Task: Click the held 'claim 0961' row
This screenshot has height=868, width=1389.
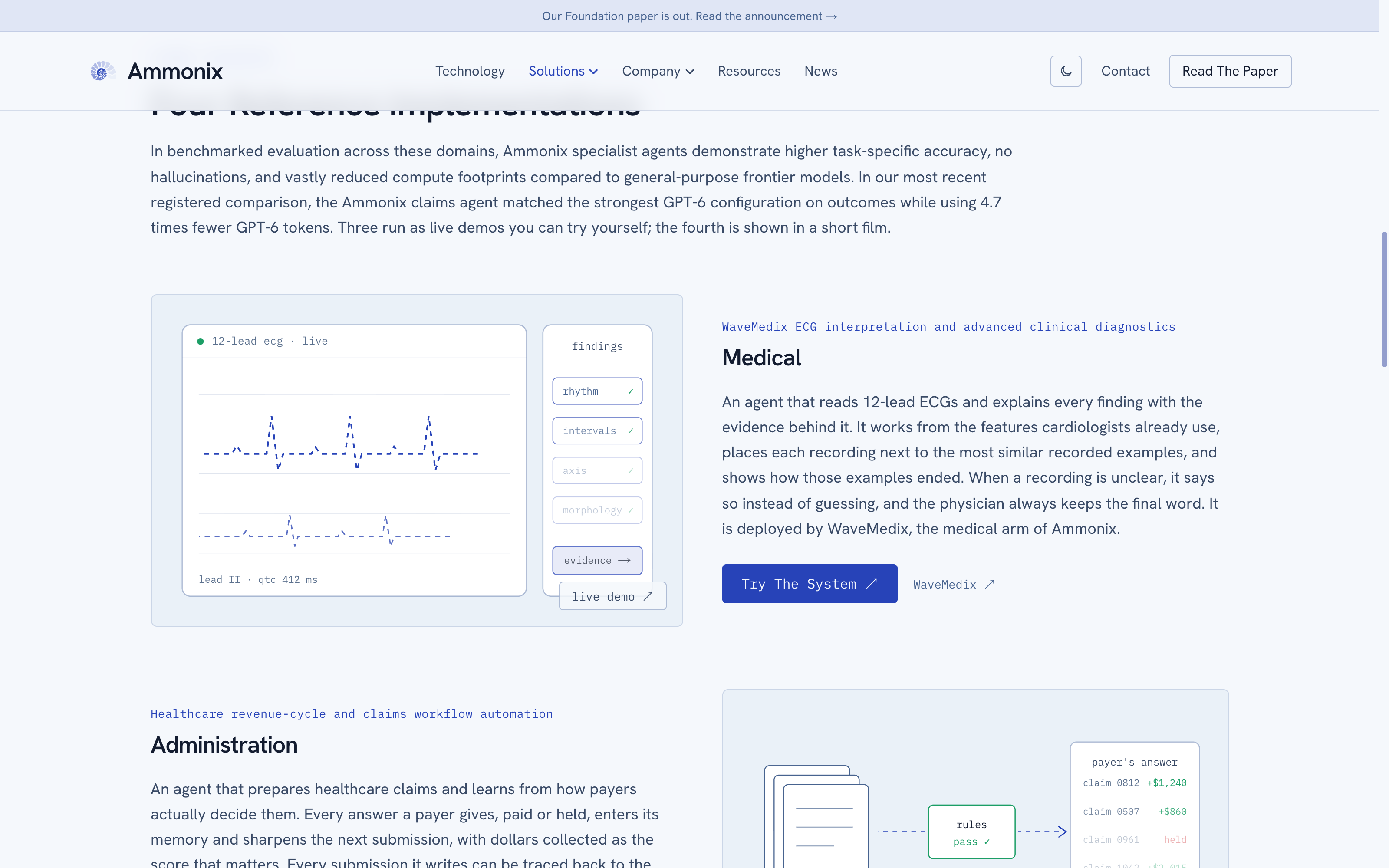Action: 1134,839
